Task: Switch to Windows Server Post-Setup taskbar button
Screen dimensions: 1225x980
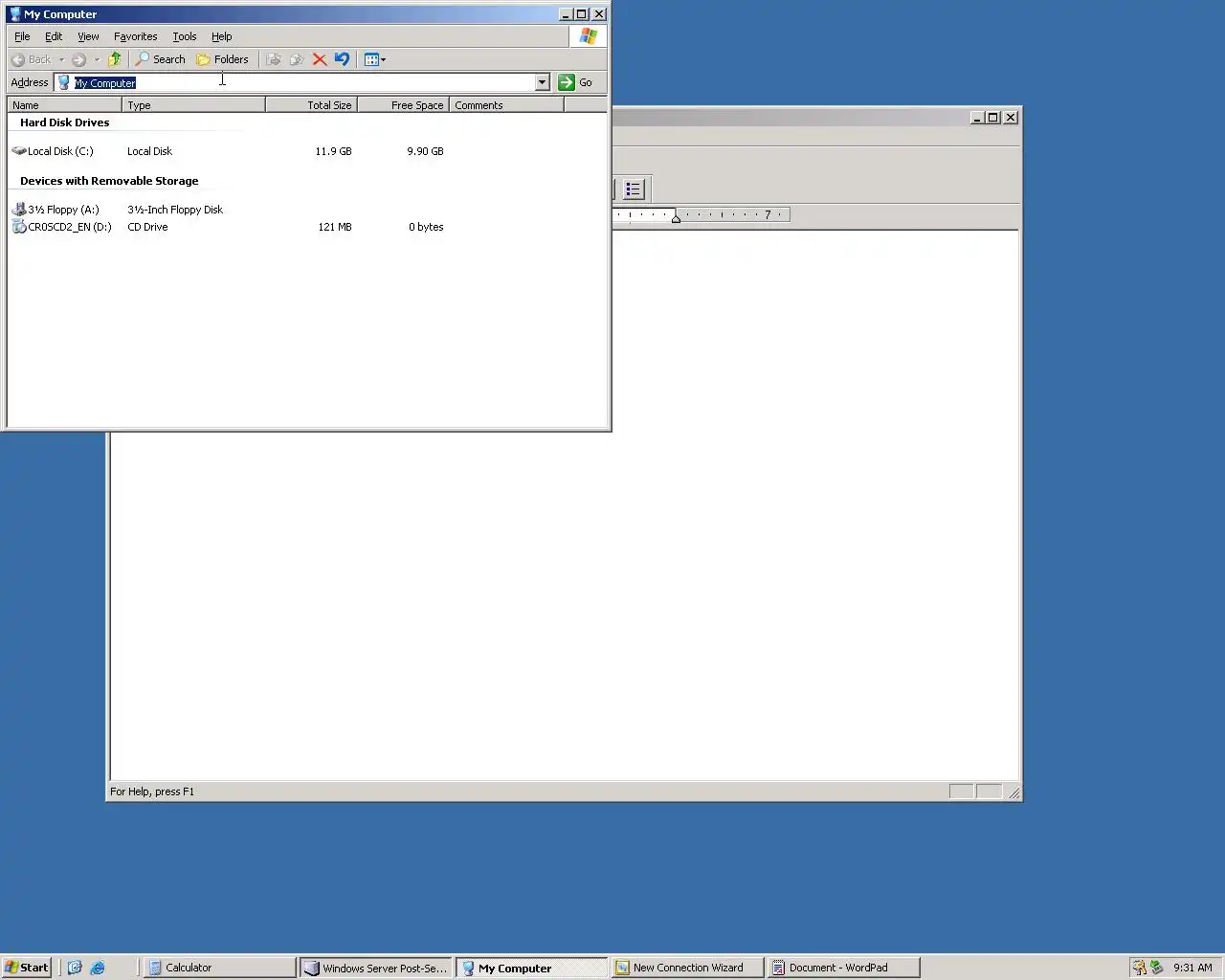Action: 376,968
